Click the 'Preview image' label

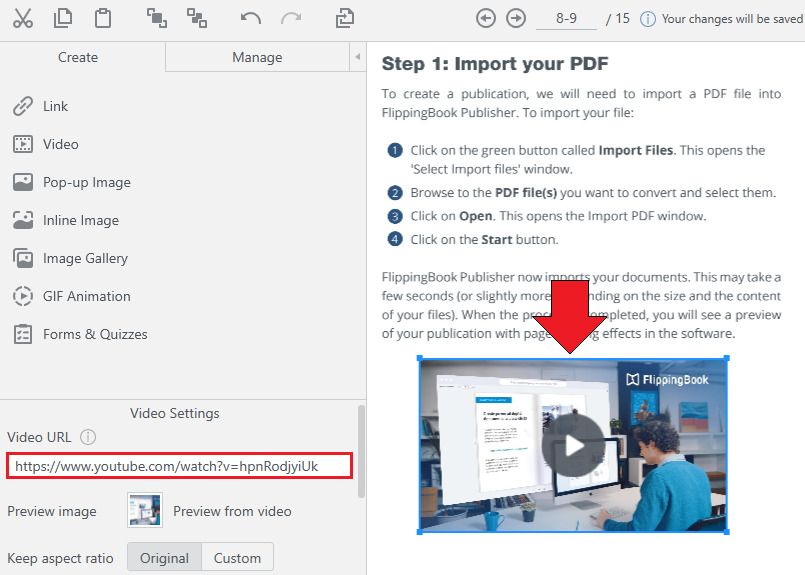point(52,511)
